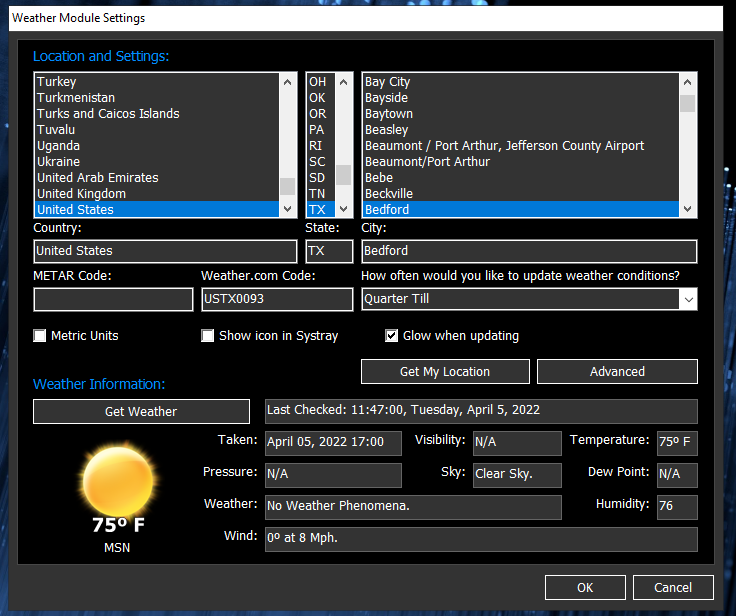Open the Advanced settings button
The height and width of the screenshot is (616, 736).
617,372
